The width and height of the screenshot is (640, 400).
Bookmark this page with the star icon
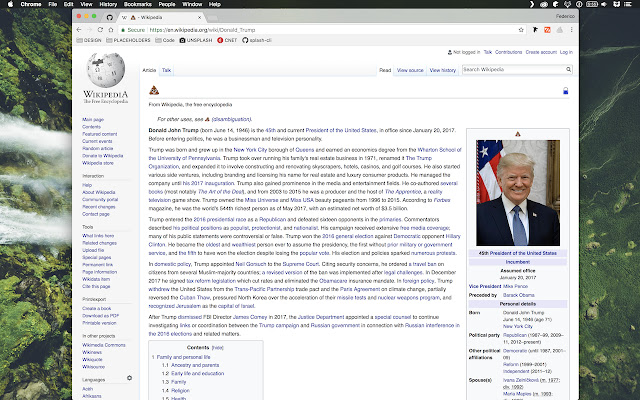pos(521,30)
